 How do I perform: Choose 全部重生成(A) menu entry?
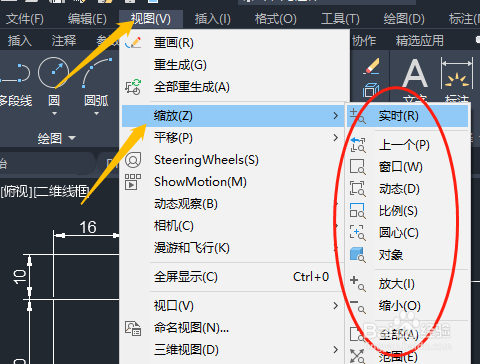click(192, 87)
